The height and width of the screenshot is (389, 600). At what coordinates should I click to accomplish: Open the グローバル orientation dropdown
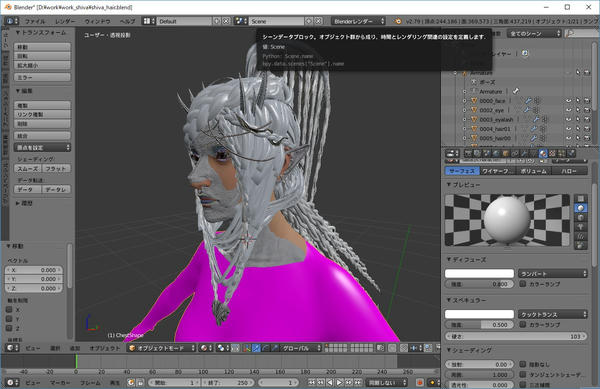click(301, 348)
